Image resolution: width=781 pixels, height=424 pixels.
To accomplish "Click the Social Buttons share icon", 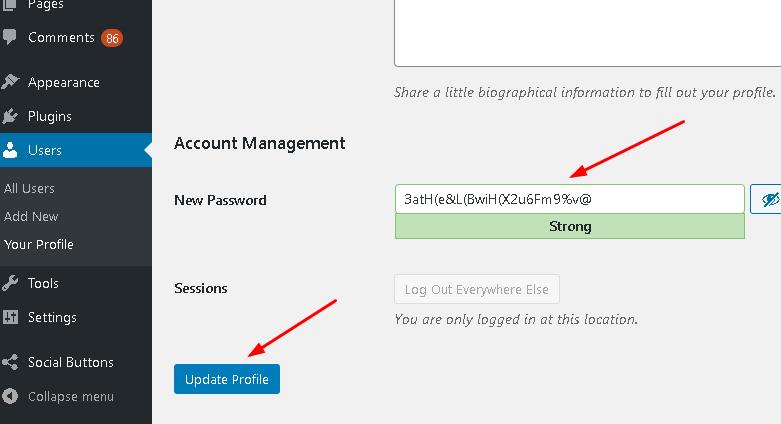I will pyautogui.click(x=11, y=362).
